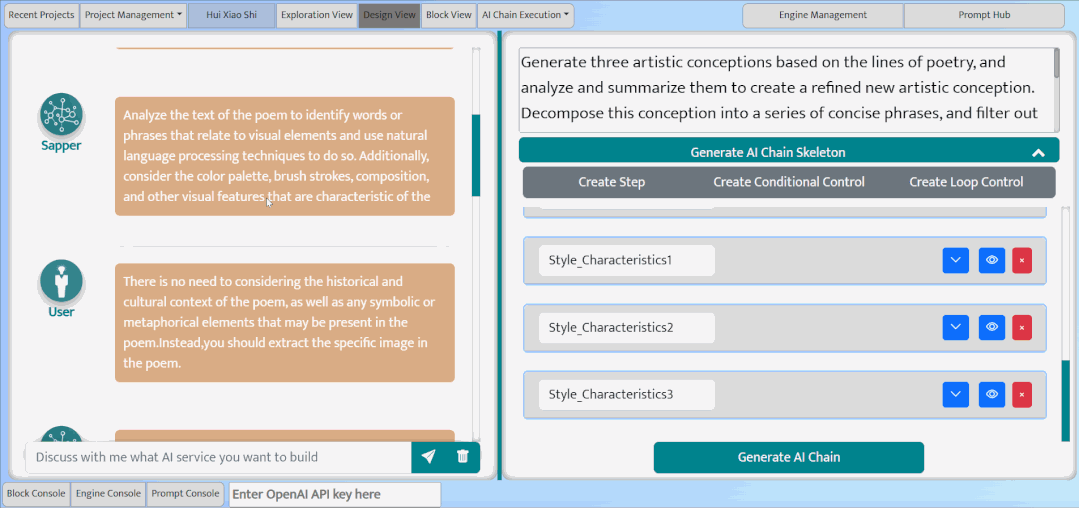Click Create Conditional Control
Screen dimensions: 1079x508
pyautogui.click(x=789, y=182)
